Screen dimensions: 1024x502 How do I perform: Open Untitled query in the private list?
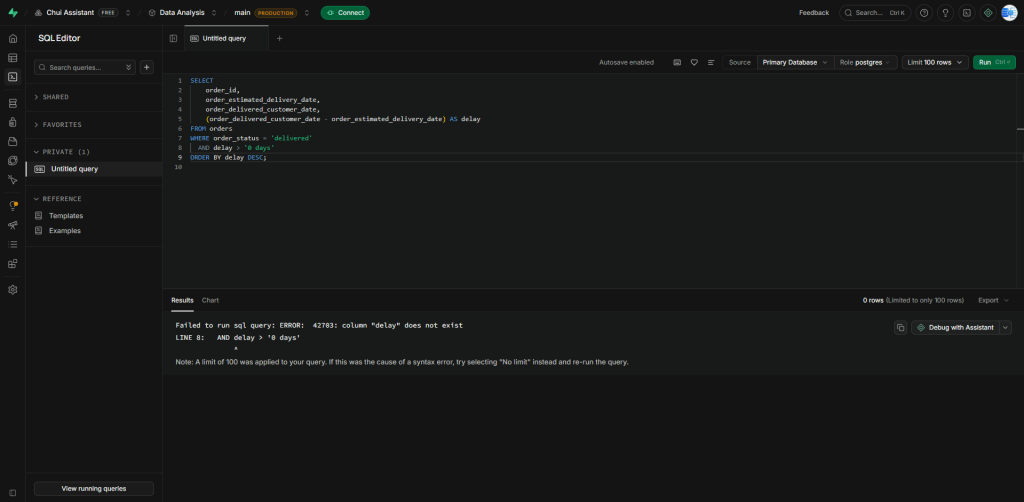coord(94,169)
